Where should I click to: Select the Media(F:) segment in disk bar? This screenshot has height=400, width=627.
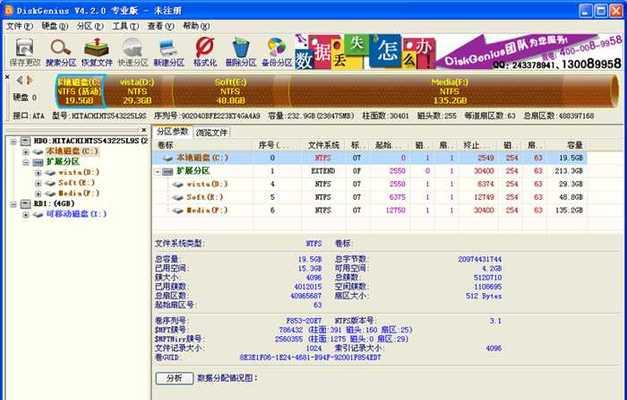click(x=449, y=91)
